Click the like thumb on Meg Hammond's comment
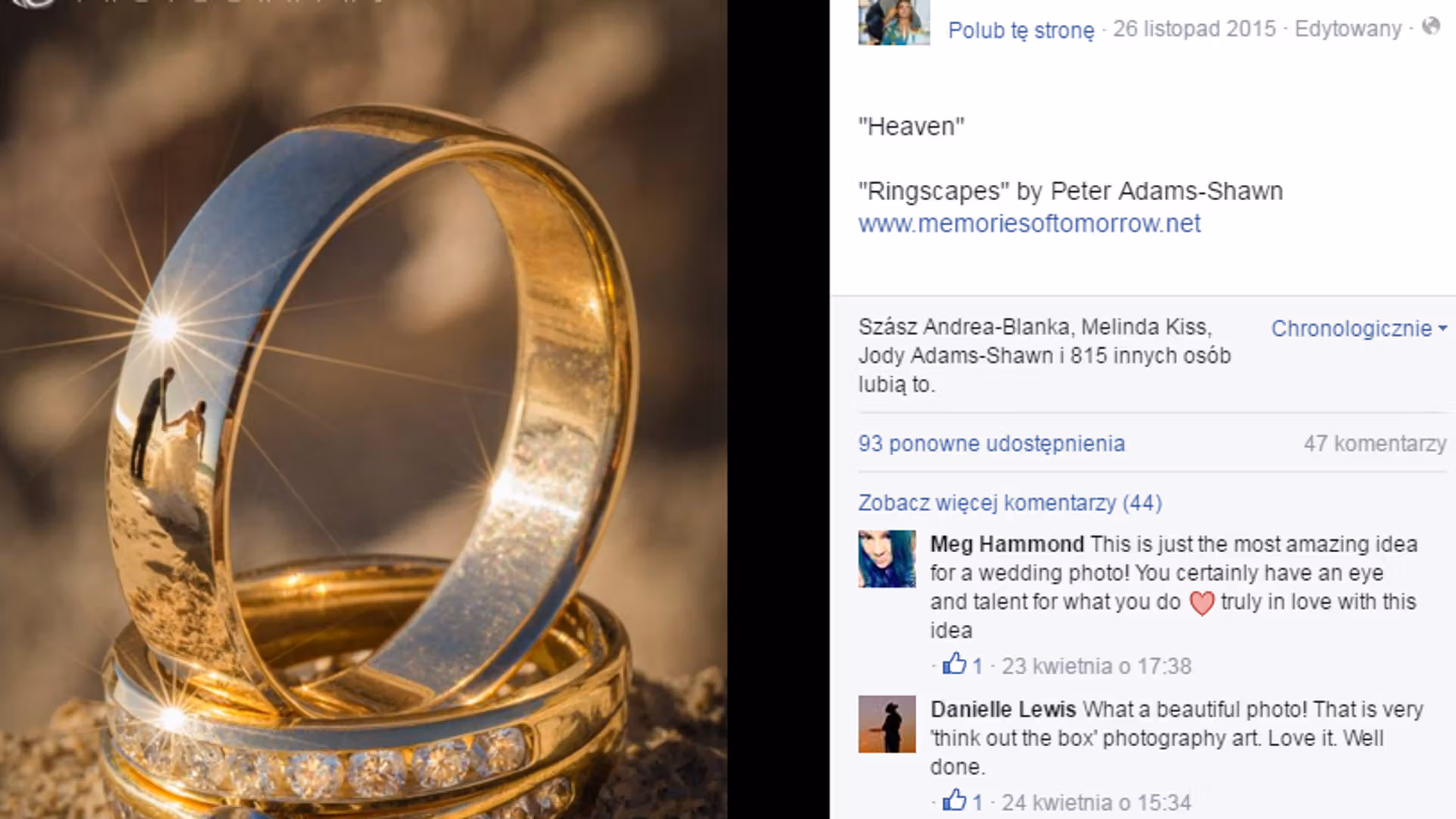1456x819 pixels. click(954, 664)
